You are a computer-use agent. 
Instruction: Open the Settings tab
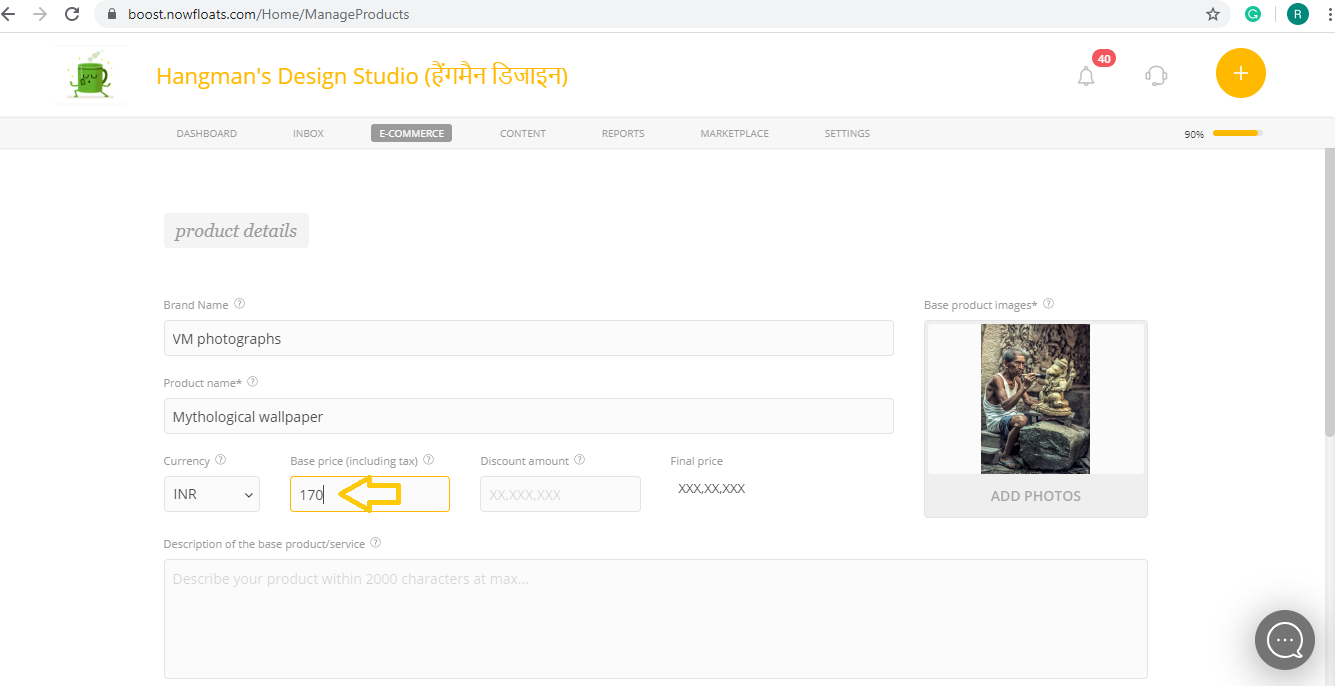point(847,133)
